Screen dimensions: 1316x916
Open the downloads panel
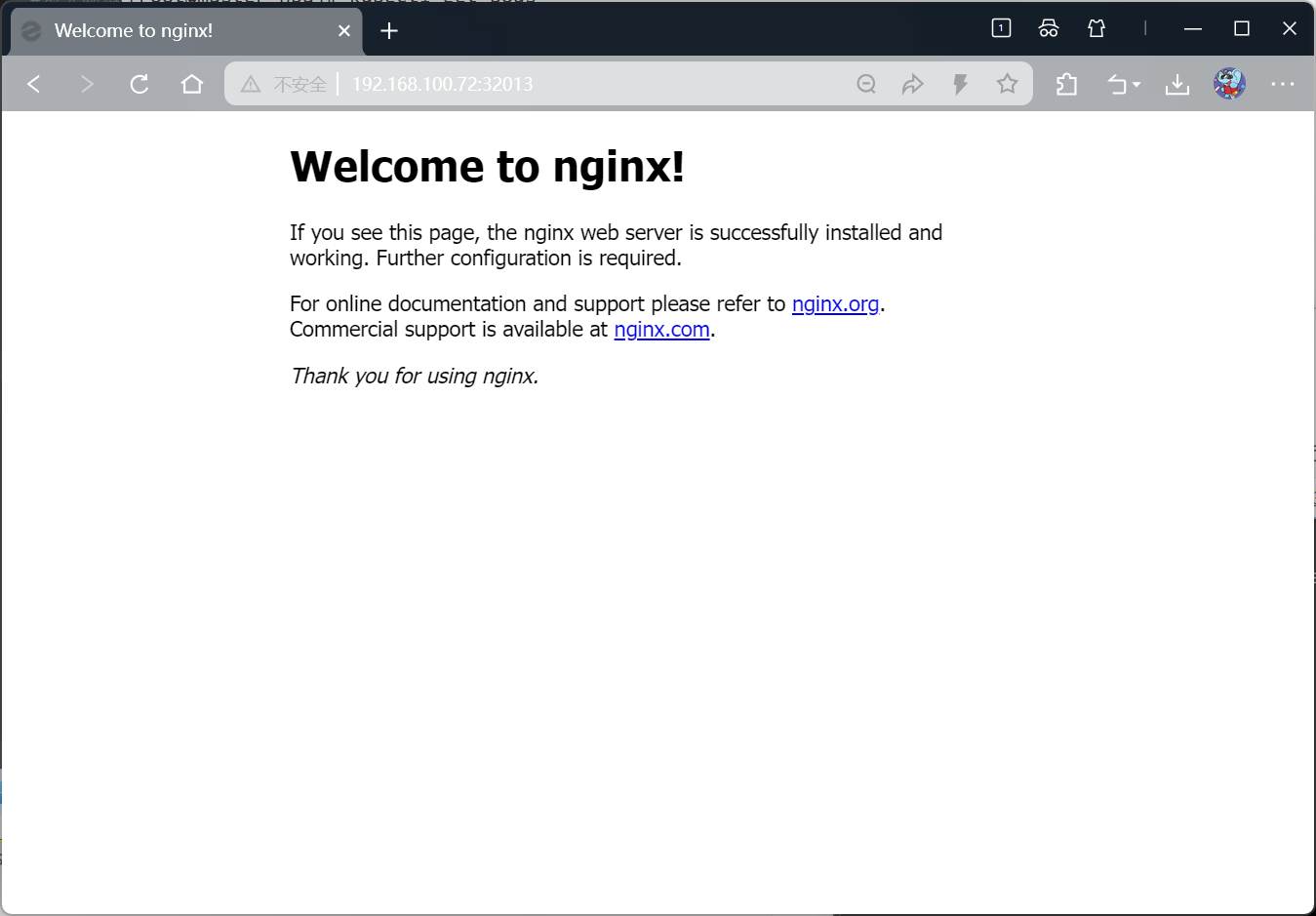tap(1177, 85)
